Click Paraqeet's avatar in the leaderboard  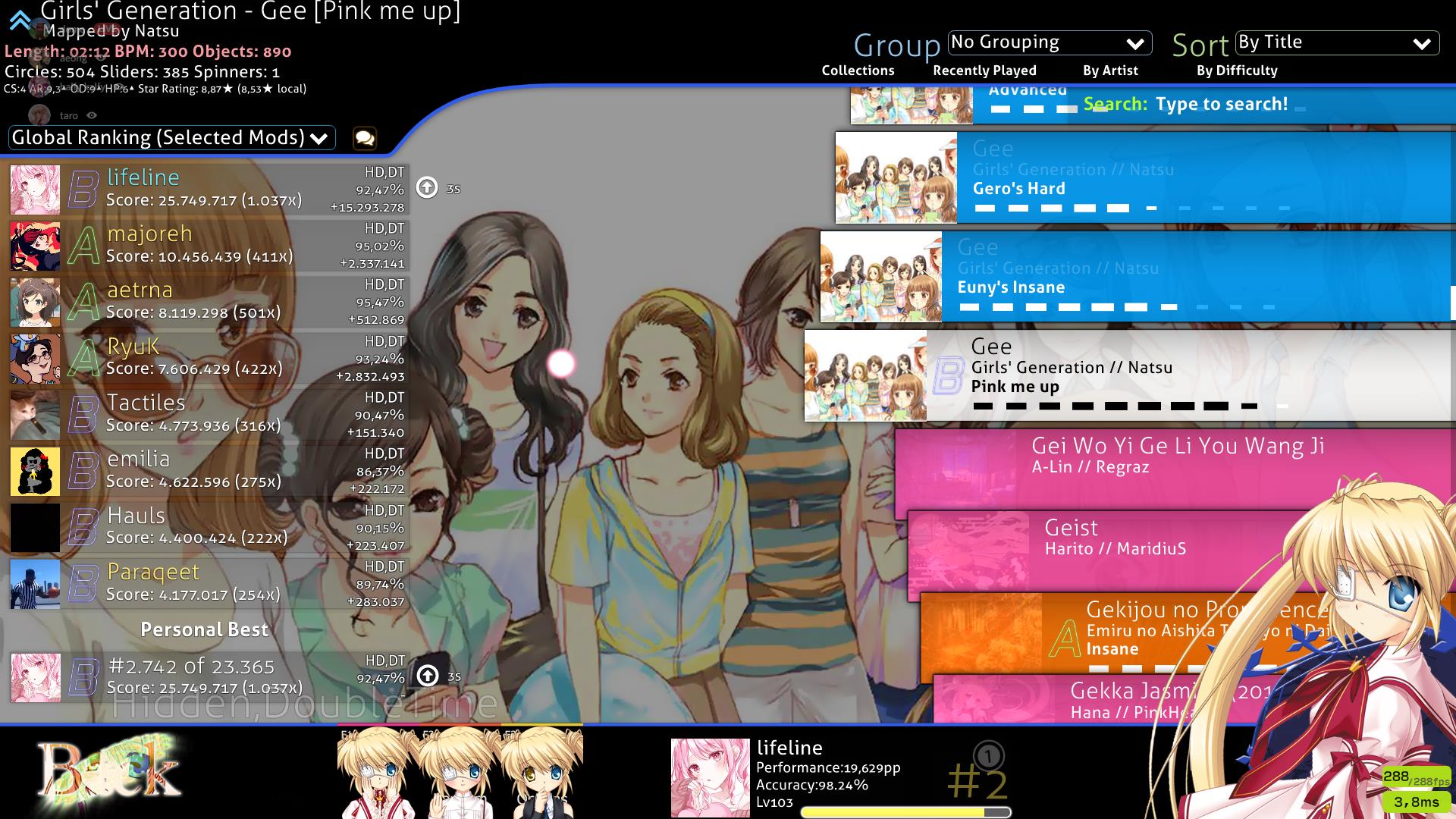point(35,584)
